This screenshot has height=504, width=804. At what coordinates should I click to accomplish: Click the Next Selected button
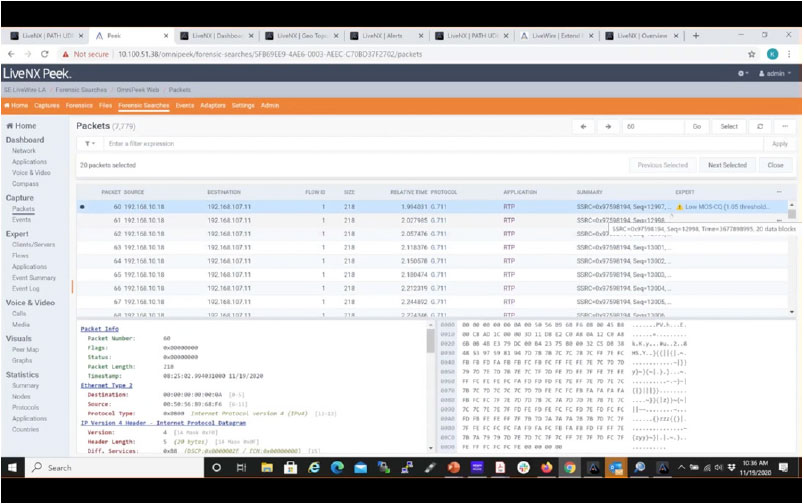(x=727, y=165)
